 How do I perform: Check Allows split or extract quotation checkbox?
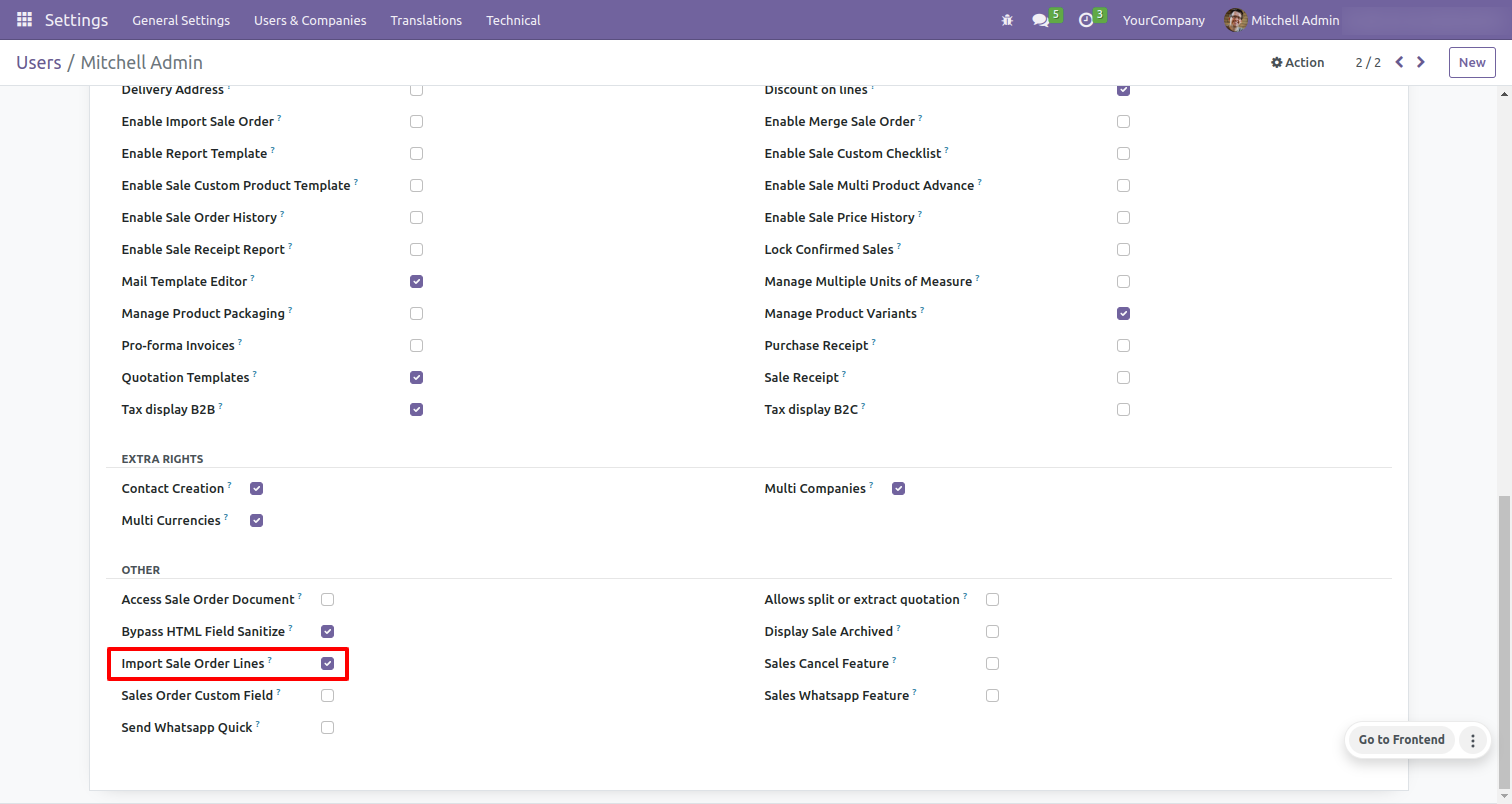click(992, 599)
